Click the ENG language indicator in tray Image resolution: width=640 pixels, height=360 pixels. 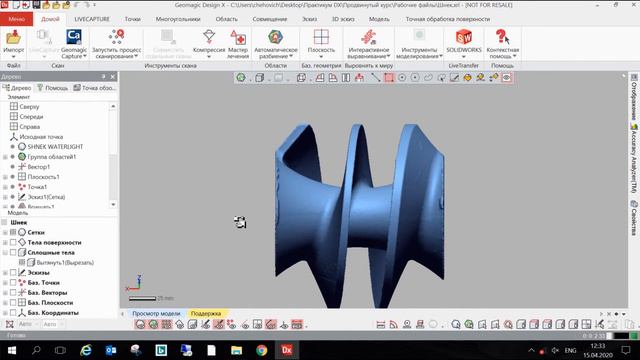click(x=570, y=350)
